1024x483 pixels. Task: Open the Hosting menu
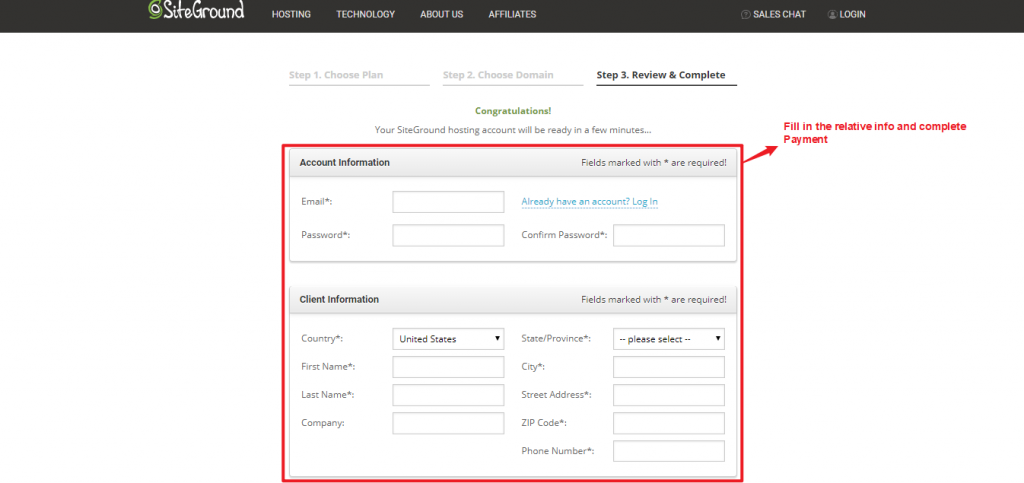pyautogui.click(x=291, y=15)
